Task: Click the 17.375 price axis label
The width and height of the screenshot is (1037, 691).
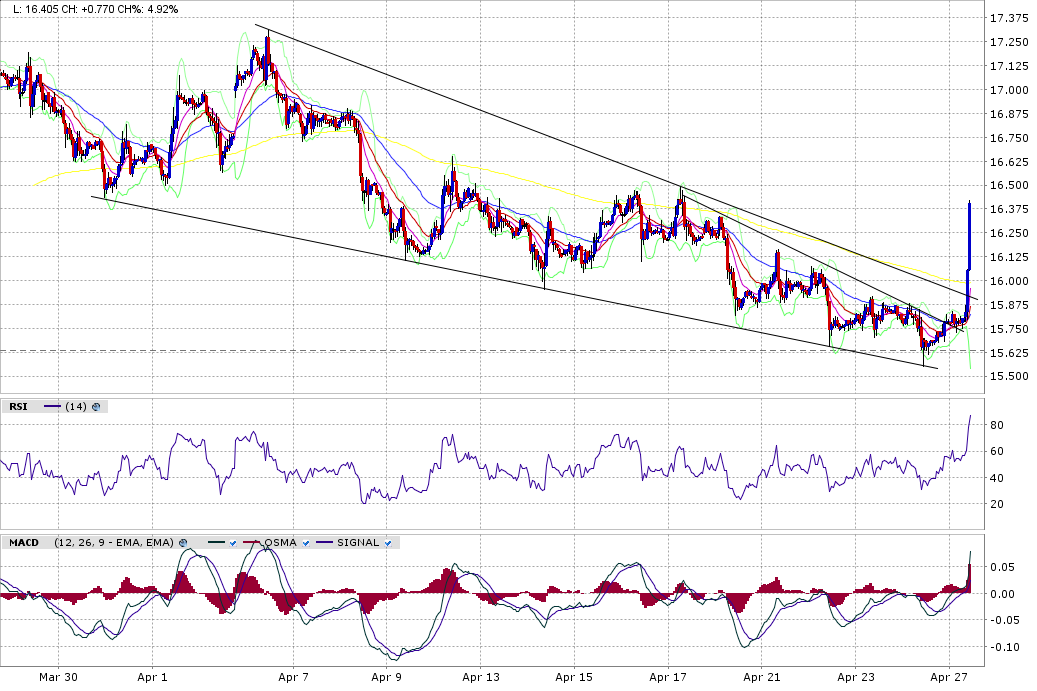Action: point(1009,19)
